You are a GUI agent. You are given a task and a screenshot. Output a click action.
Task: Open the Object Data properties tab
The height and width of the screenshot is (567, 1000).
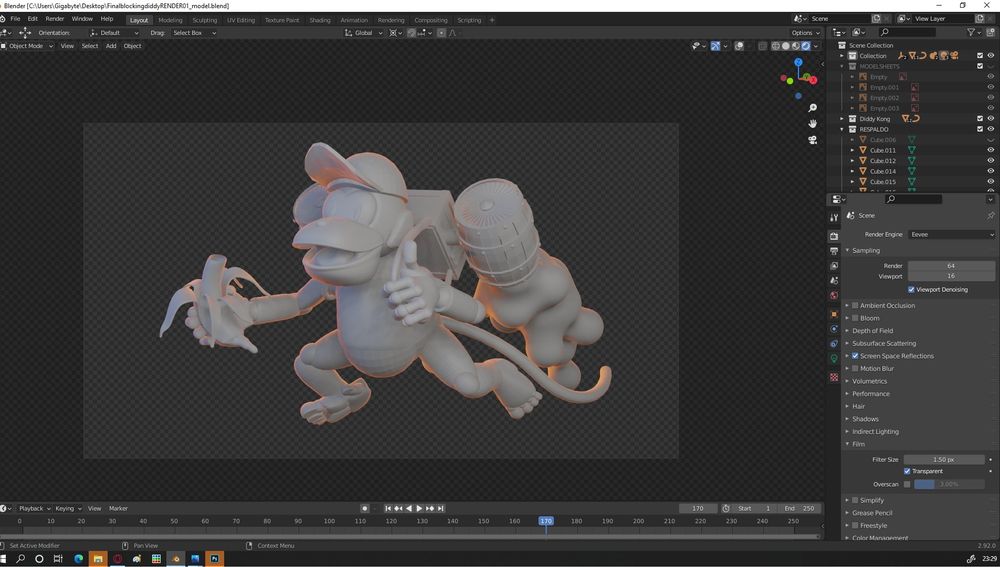(834, 358)
